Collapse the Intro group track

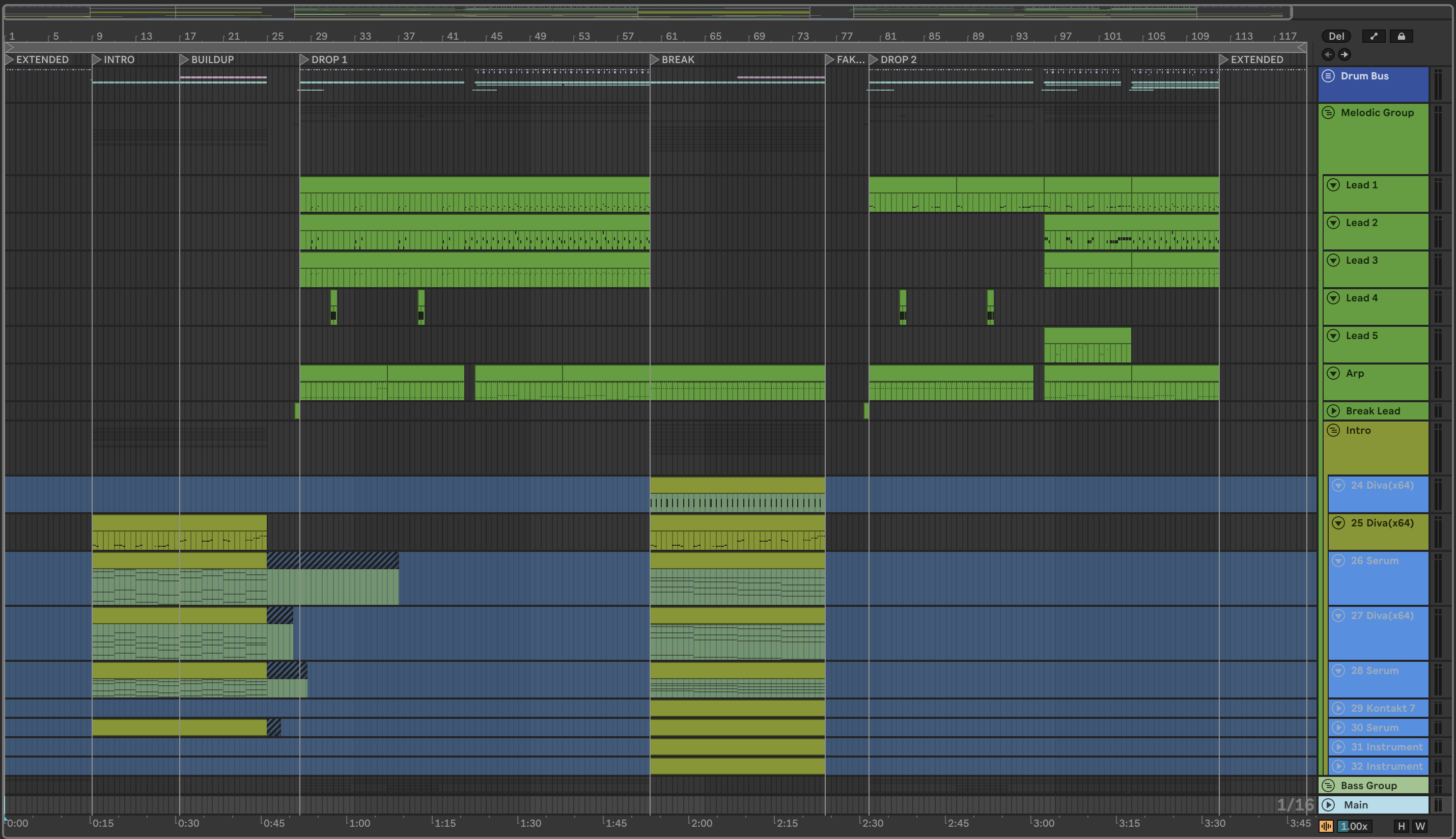click(x=1333, y=431)
